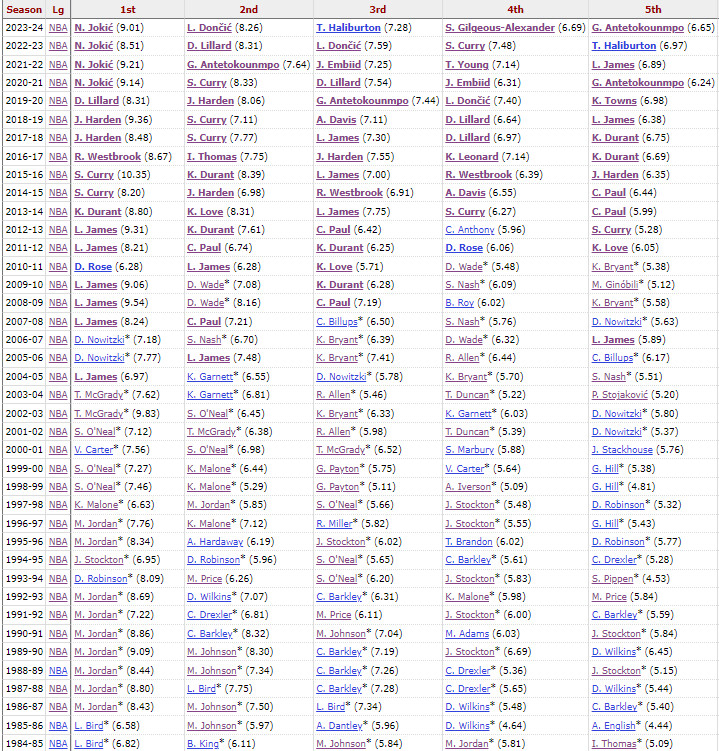This screenshot has width=719, height=751.
Task: Select the 2015-16 season cell
Action: coord(24,175)
